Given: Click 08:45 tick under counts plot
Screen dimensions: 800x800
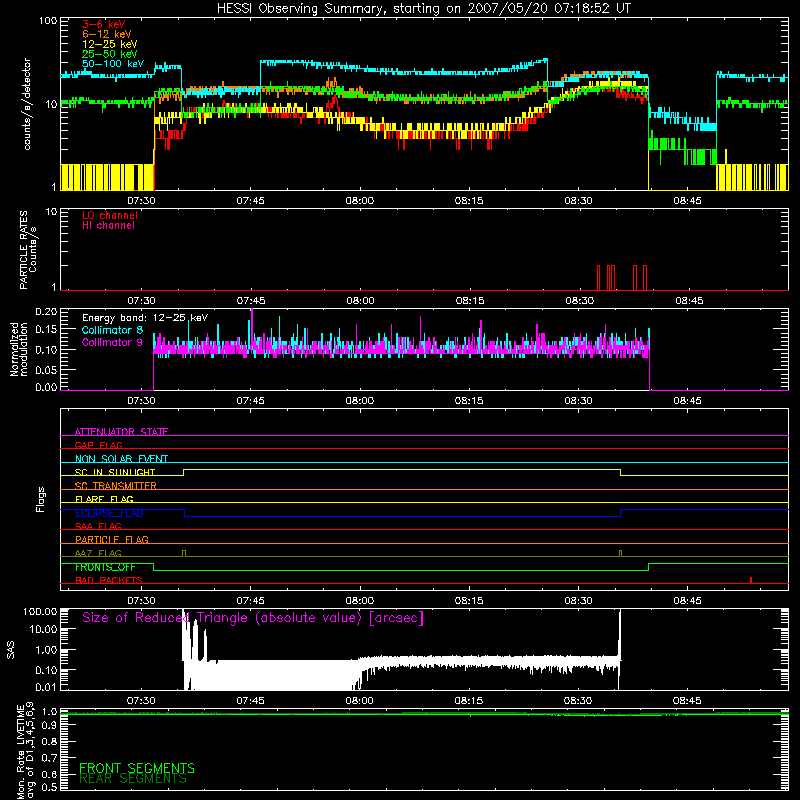Looking at the screenshot, I should 687,200.
